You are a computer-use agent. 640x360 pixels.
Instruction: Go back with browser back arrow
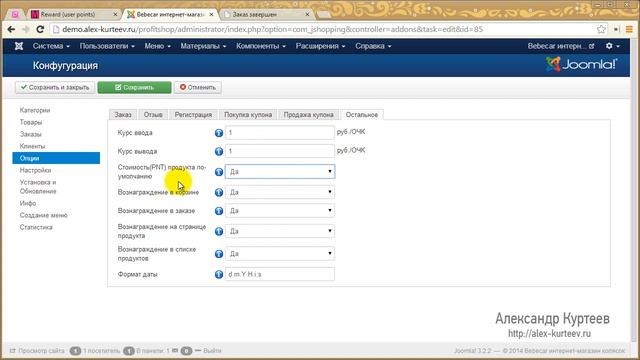coord(11,29)
